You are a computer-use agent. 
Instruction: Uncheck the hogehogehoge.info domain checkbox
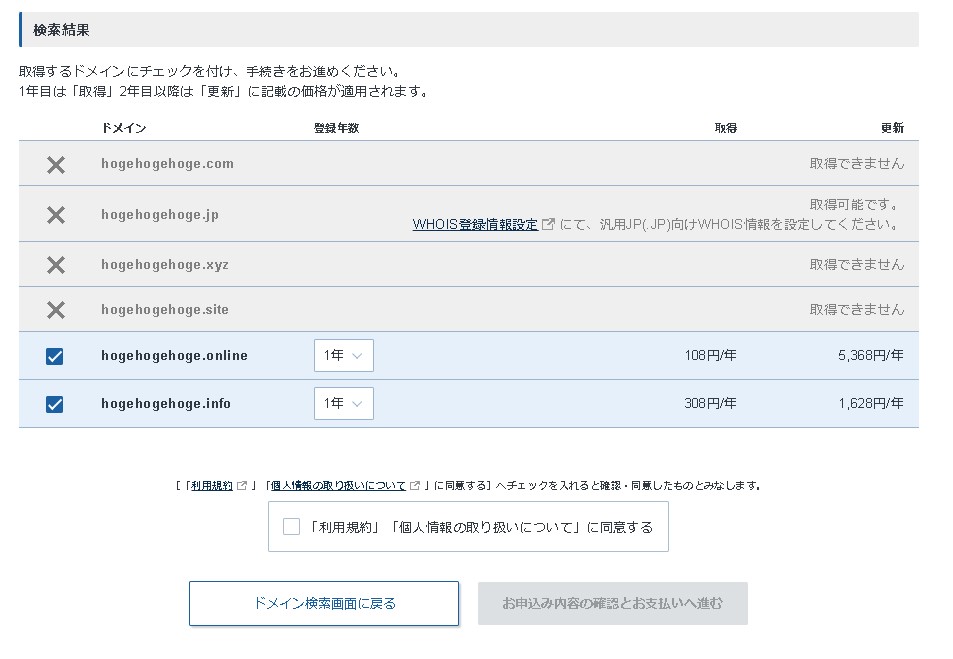[x=55, y=404]
